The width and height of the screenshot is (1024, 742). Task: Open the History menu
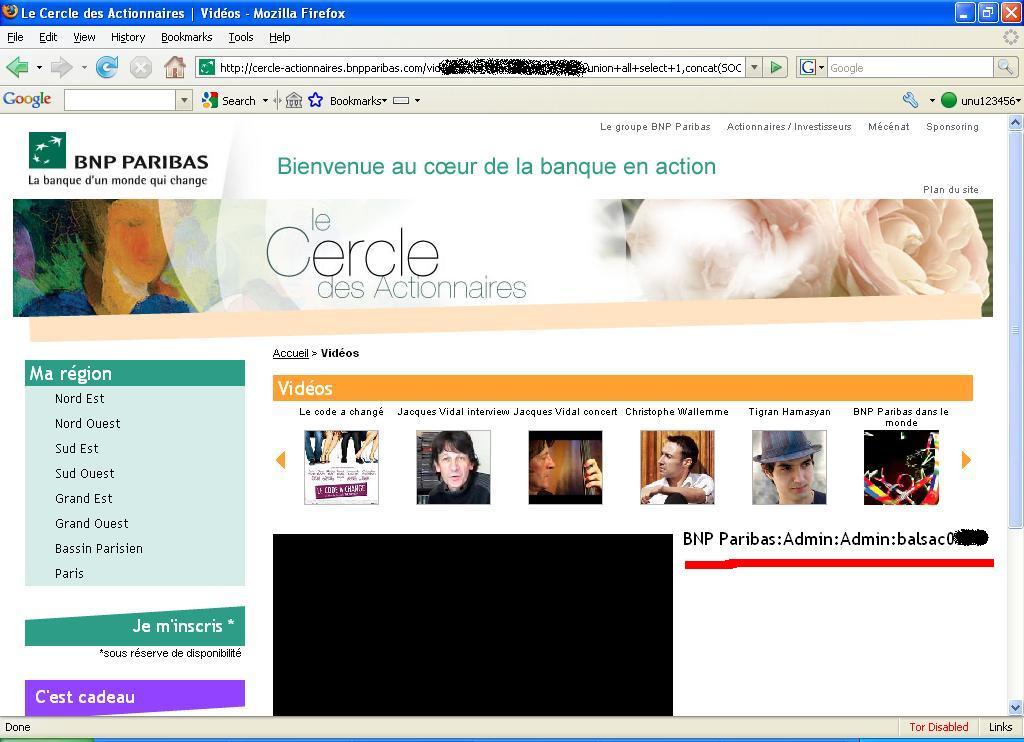128,37
